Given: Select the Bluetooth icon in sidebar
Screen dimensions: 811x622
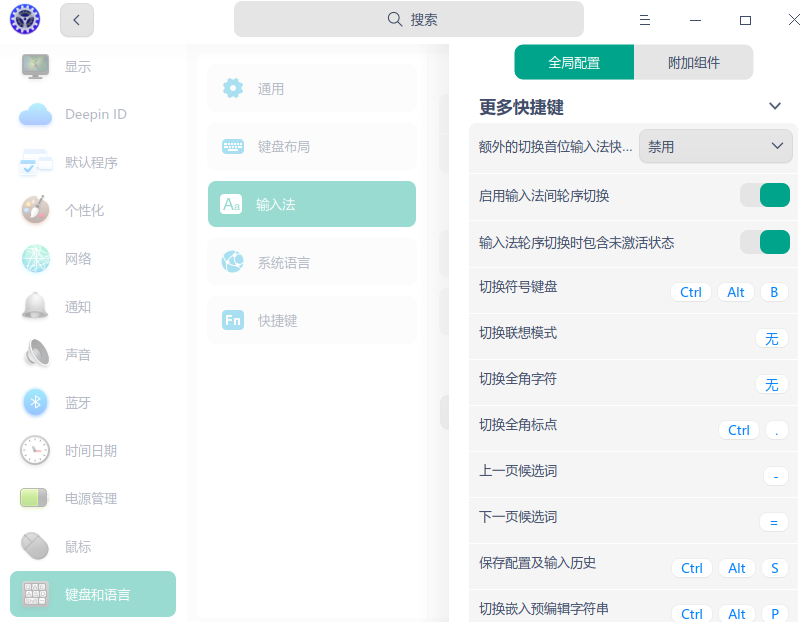Looking at the screenshot, I should [36, 403].
